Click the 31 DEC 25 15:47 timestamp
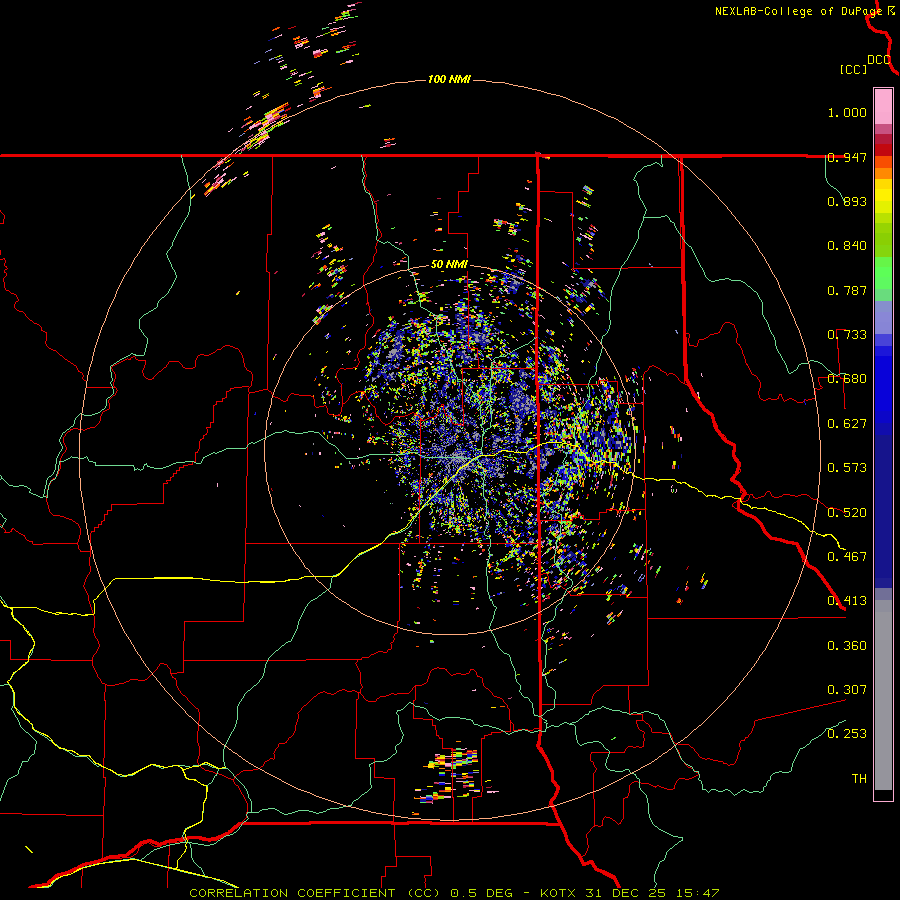The image size is (900, 900). (x=652, y=893)
